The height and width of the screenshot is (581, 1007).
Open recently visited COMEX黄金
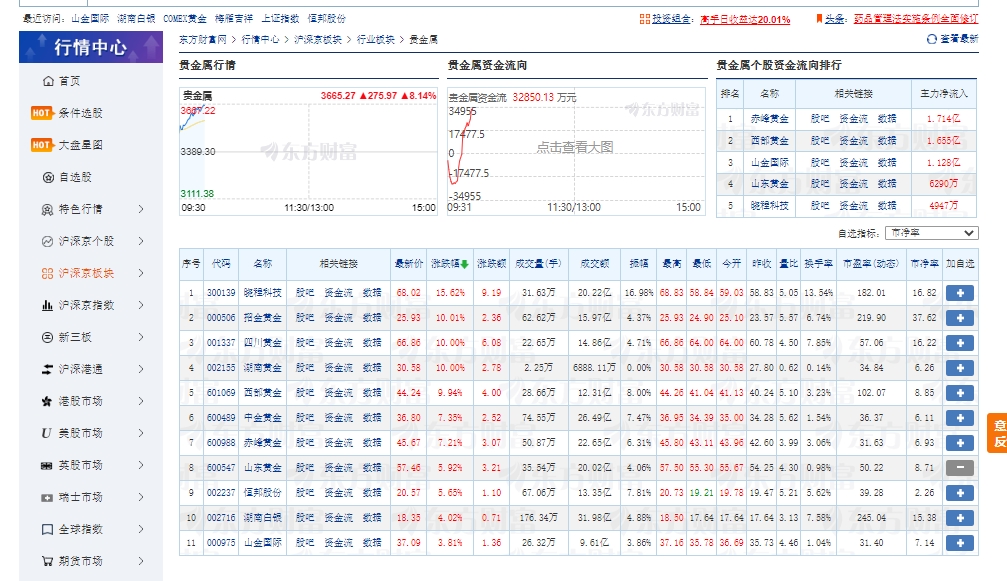185,19
